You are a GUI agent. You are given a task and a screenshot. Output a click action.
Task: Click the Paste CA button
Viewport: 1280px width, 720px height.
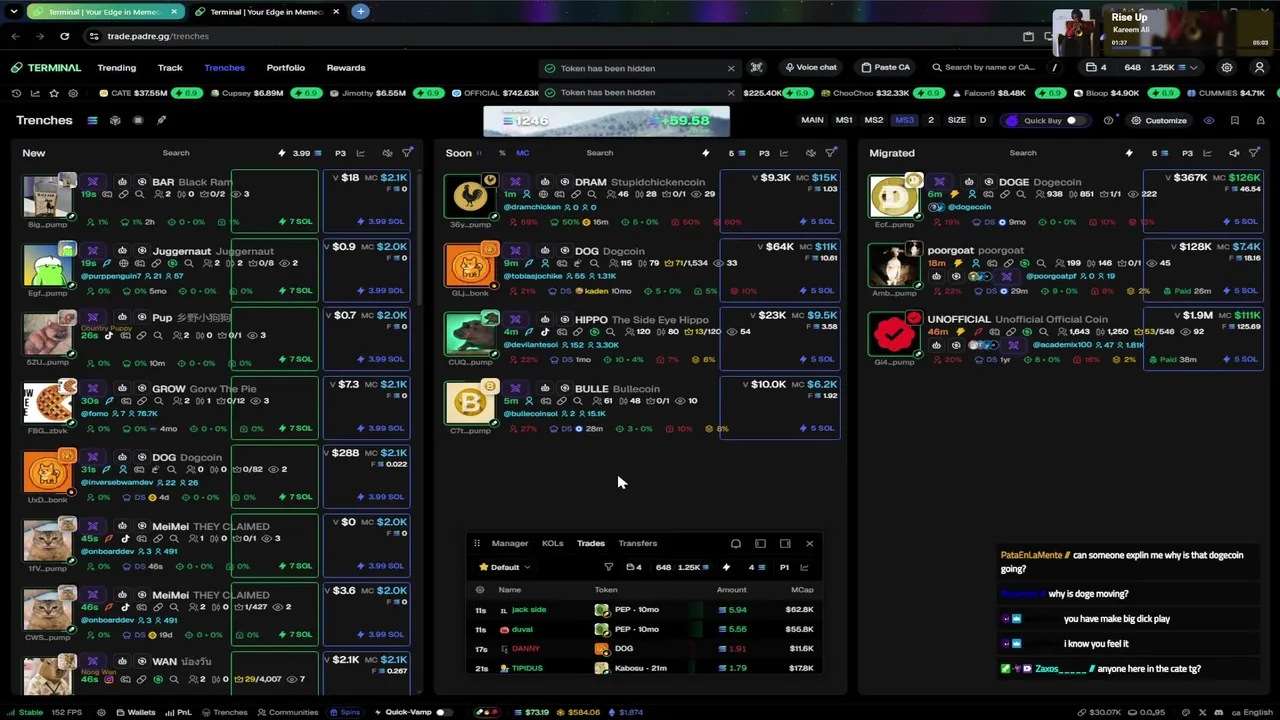click(x=886, y=68)
